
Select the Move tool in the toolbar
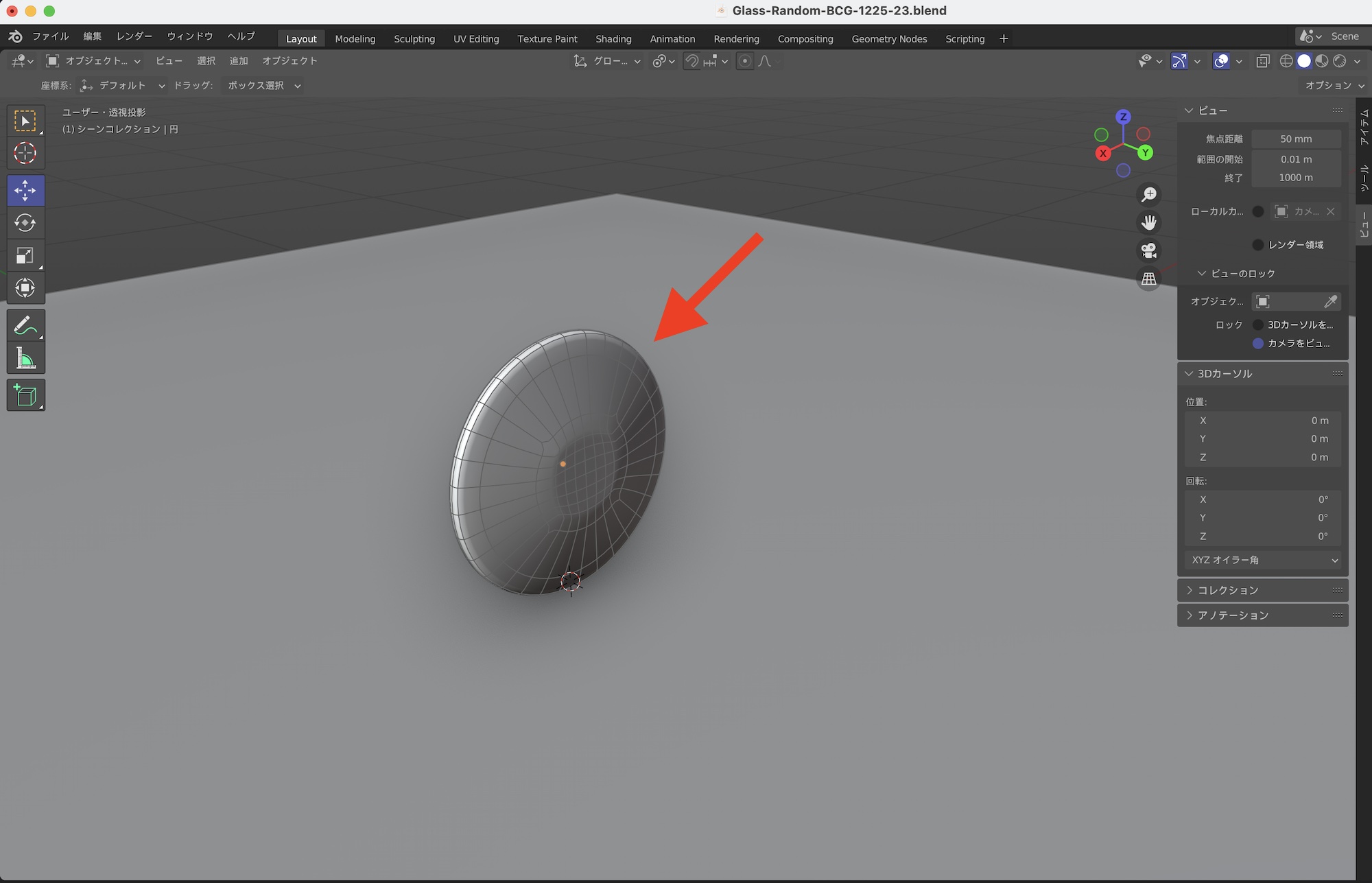(25, 190)
